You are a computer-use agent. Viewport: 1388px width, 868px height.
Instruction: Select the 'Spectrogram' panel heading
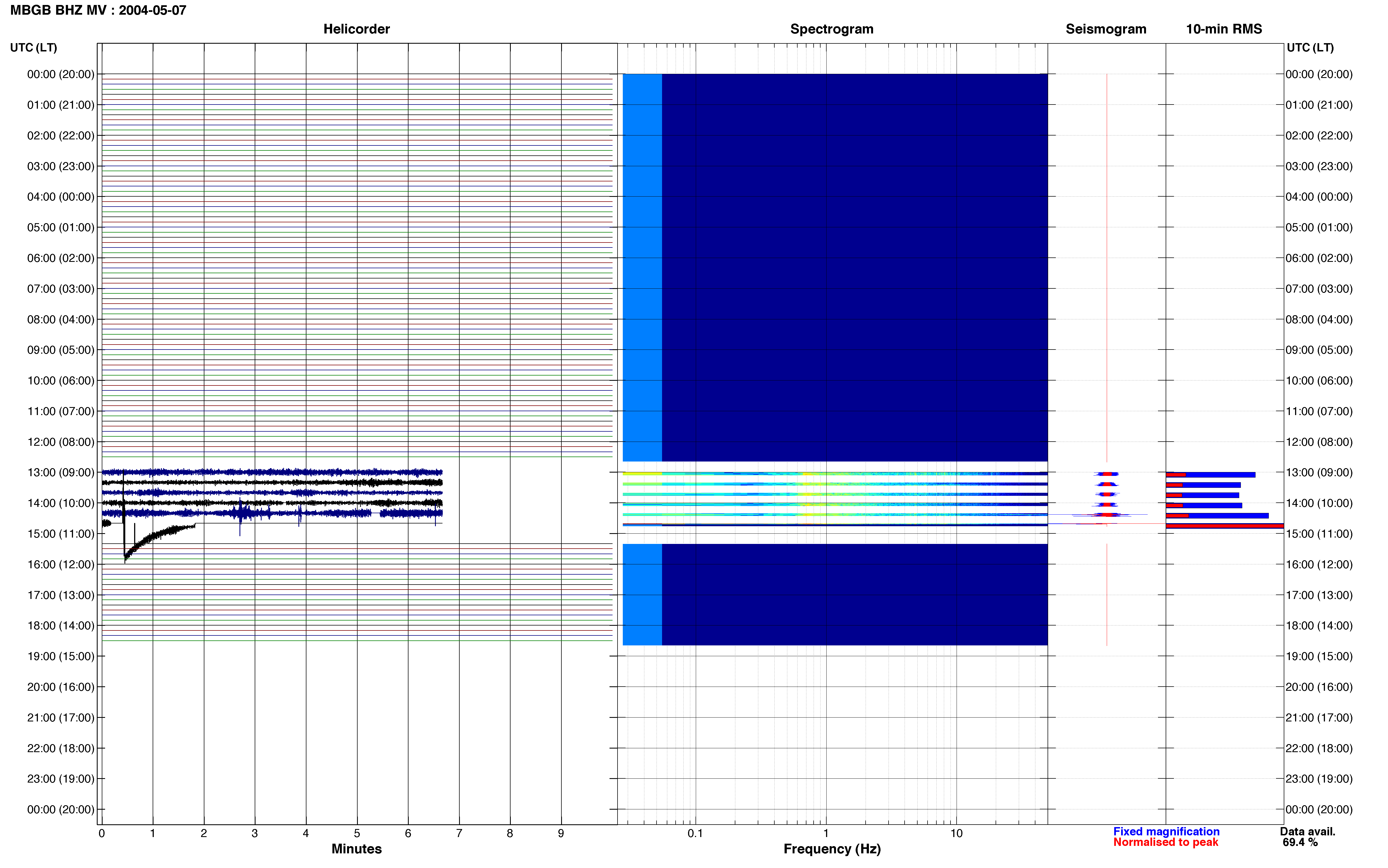[x=832, y=29]
